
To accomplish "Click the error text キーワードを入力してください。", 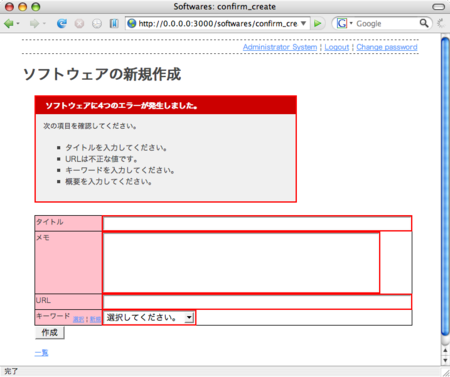I will click(x=120, y=170).
